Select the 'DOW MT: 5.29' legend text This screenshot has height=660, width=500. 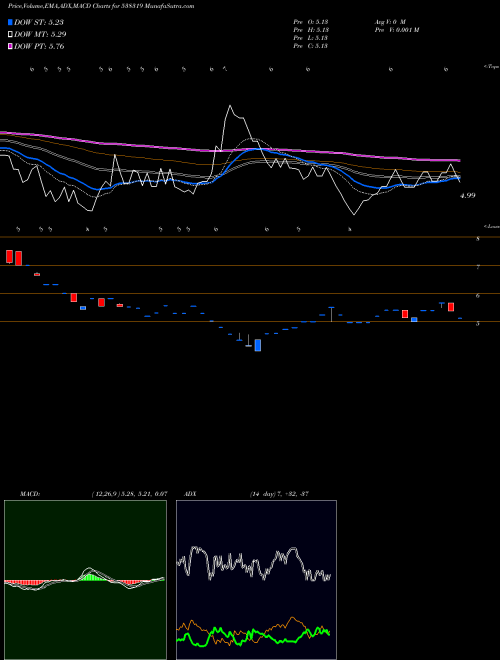pos(40,35)
